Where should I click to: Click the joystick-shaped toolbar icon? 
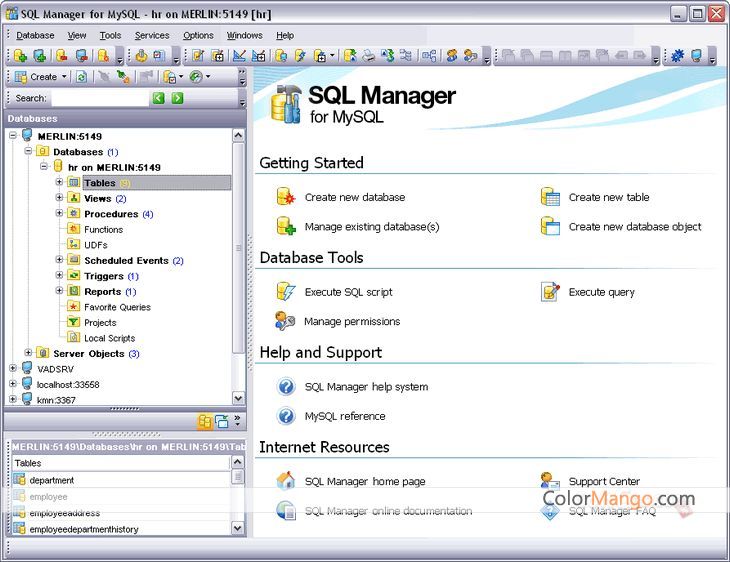[x=141, y=56]
